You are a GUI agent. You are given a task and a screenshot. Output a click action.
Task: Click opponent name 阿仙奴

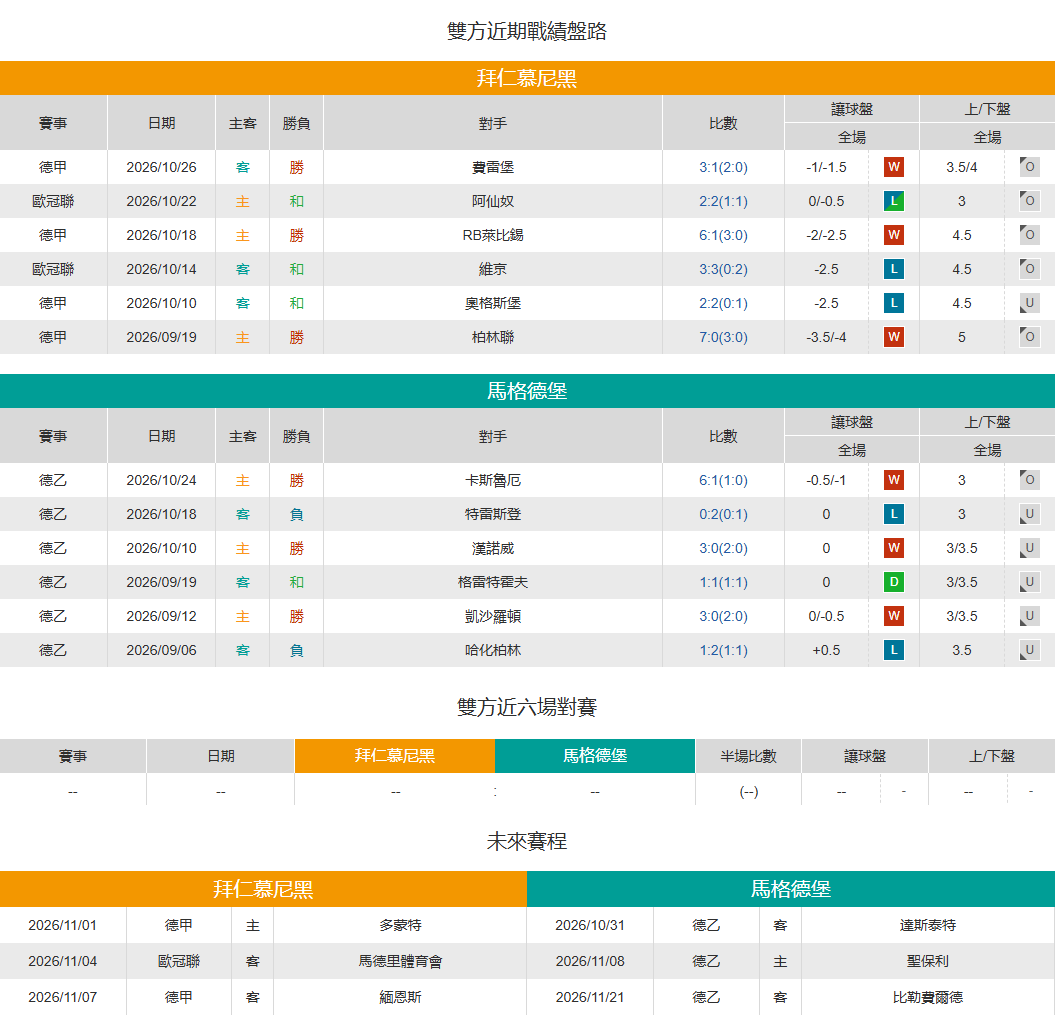[x=493, y=201]
